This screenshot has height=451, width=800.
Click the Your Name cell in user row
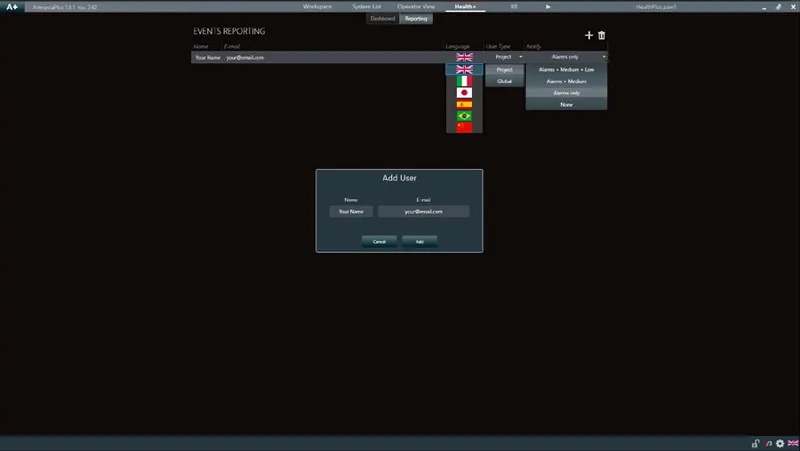[x=208, y=58]
